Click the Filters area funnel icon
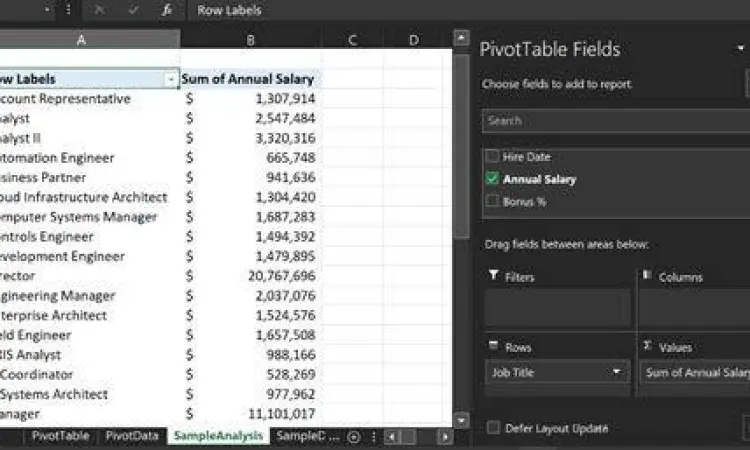Image resolution: width=750 pixels, height=450 pixels. 494,275
